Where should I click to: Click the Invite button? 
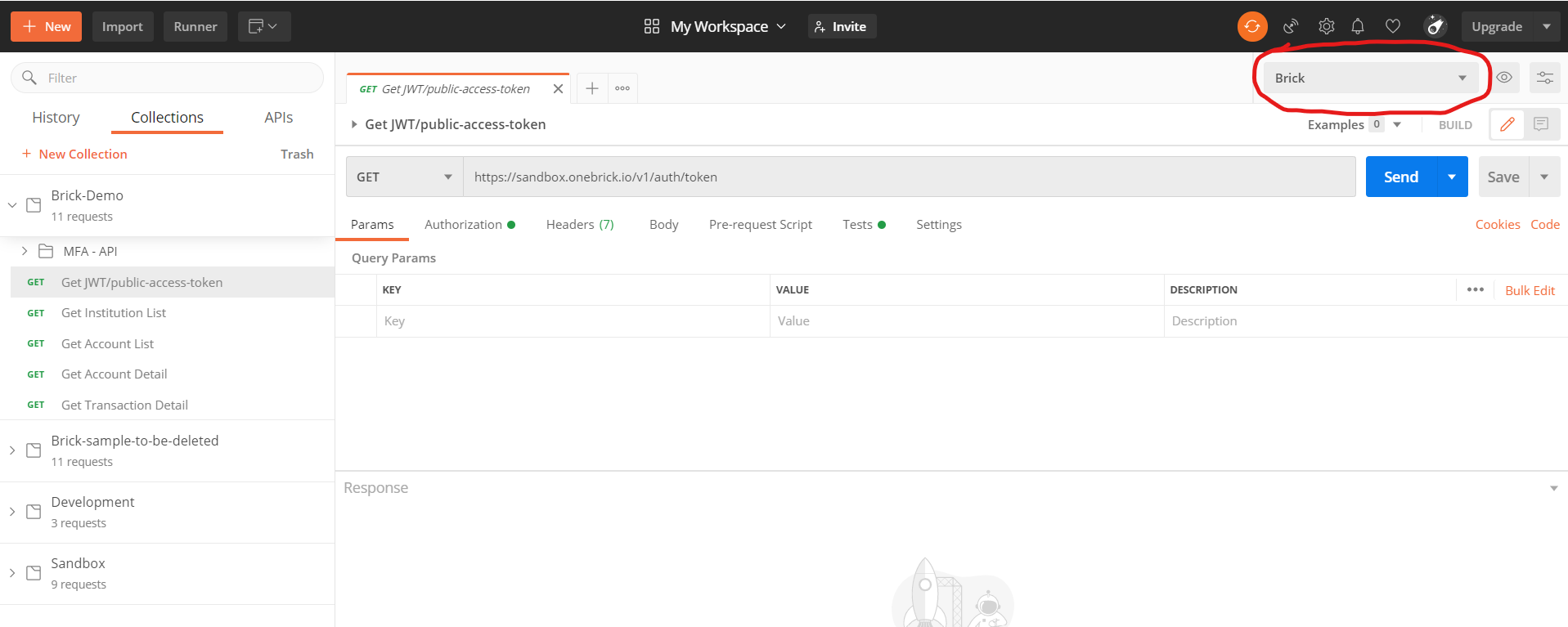[842, 26]
